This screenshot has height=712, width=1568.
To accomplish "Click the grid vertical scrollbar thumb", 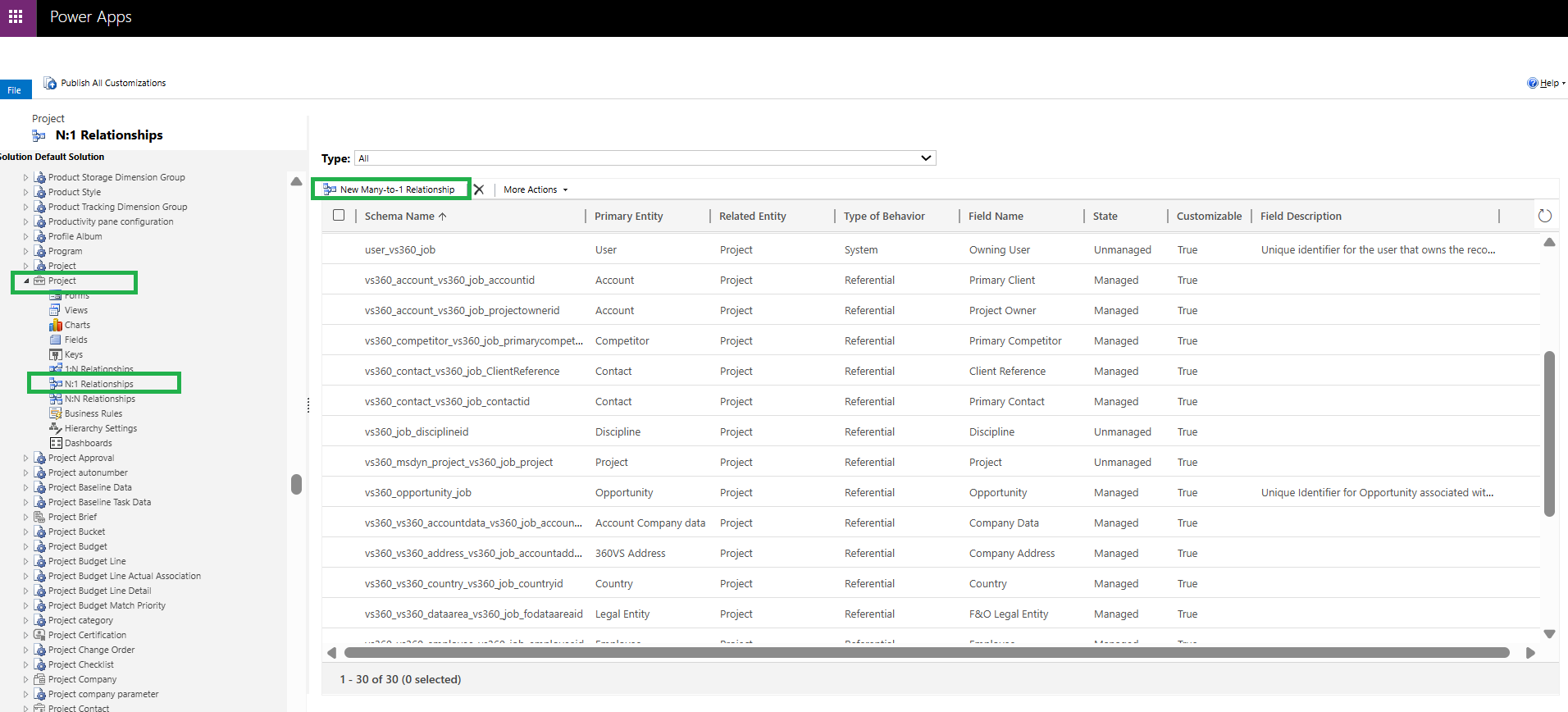I will (1549, 434).
